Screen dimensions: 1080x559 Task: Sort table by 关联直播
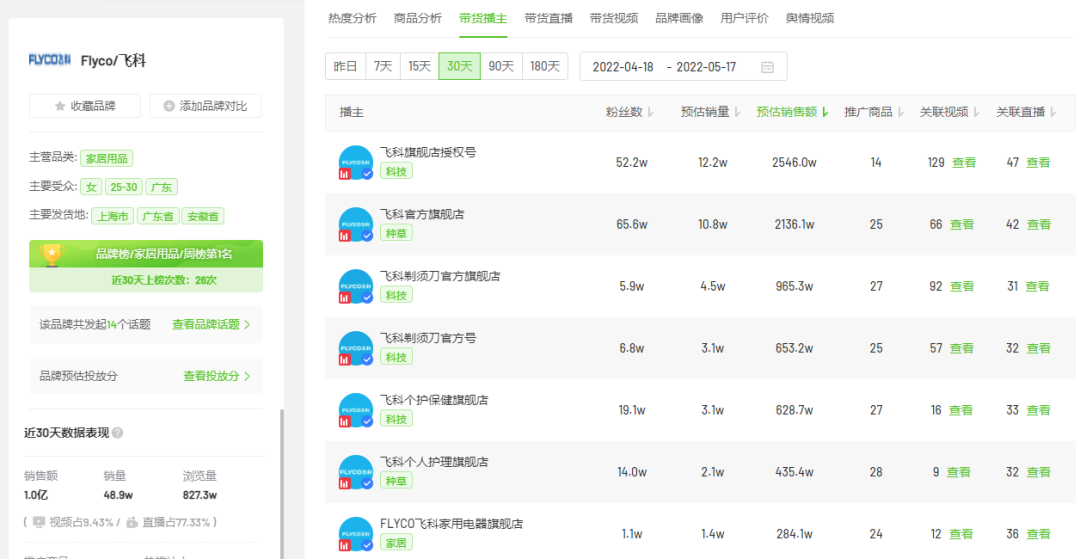pos(1026,112)
